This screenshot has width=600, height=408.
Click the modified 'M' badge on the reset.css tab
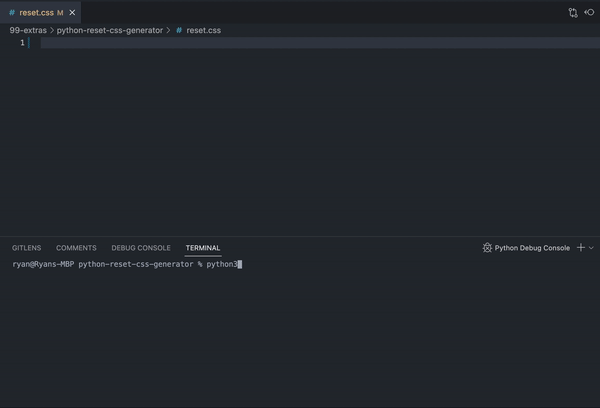click(x=60, y=13)
